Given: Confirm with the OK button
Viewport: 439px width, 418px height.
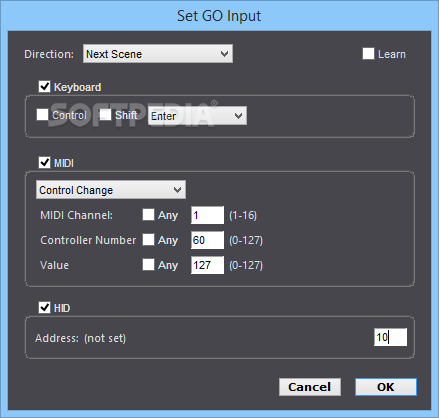Looking at the screenshot, I should (x=386, y=387).
